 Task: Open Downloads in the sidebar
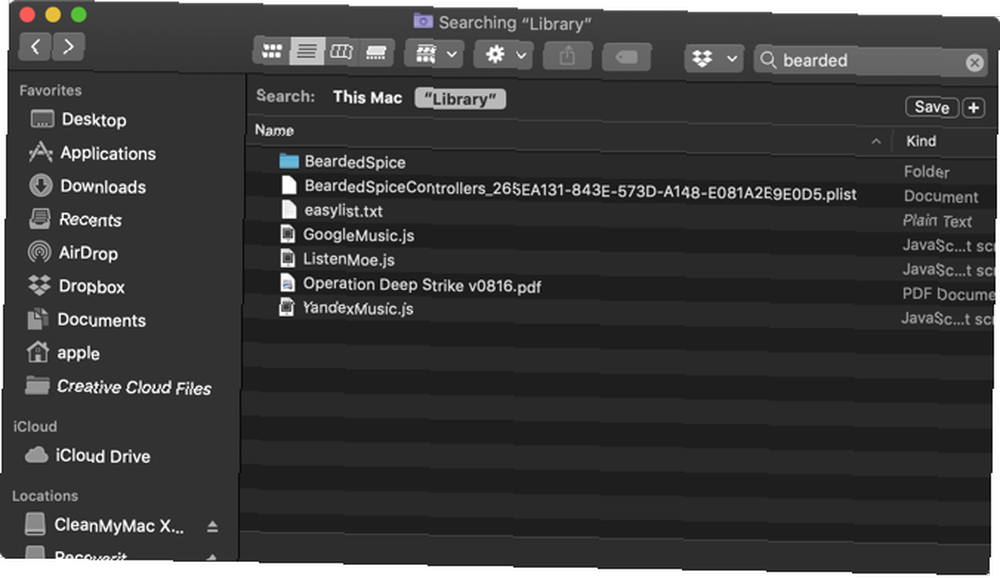coord(103,186)
